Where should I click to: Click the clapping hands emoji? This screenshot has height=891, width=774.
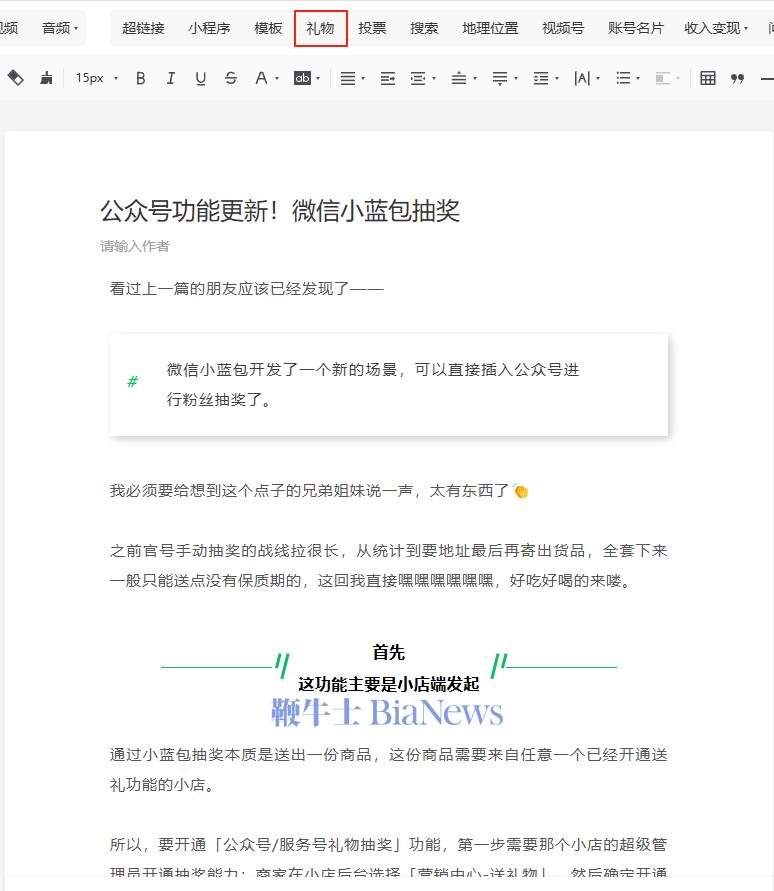[x=521, y=490]
